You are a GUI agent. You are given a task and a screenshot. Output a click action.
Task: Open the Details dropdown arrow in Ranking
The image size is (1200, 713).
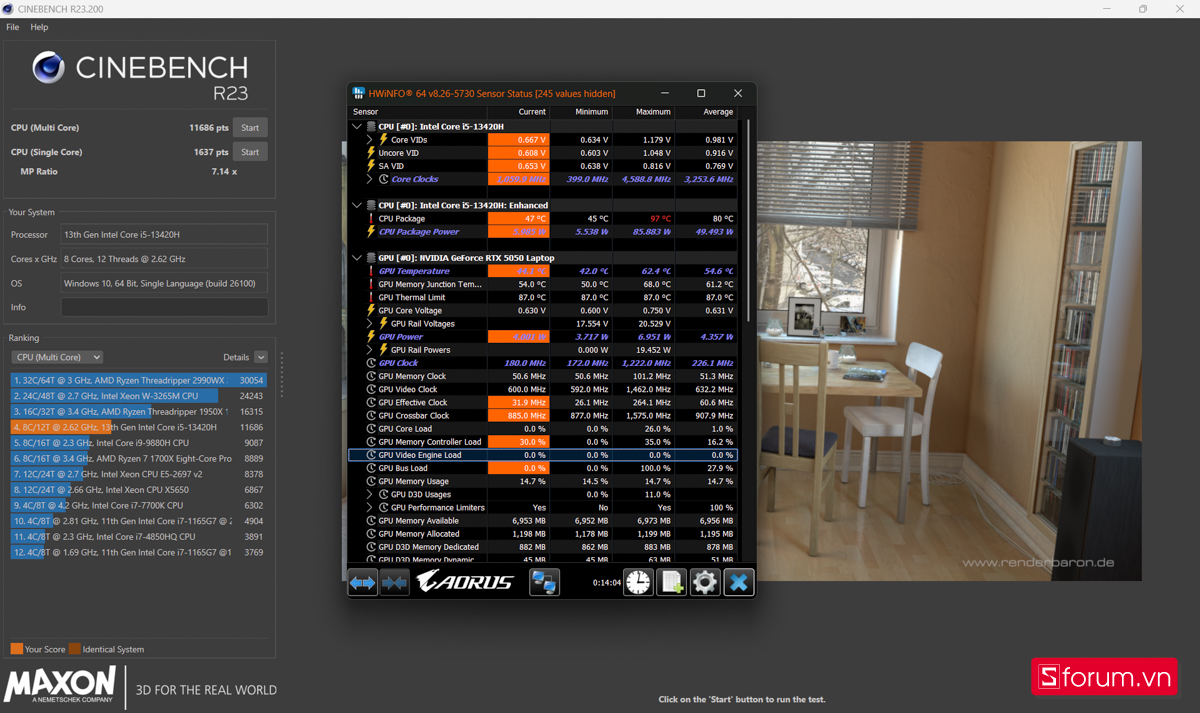click(x=261, y=357)
